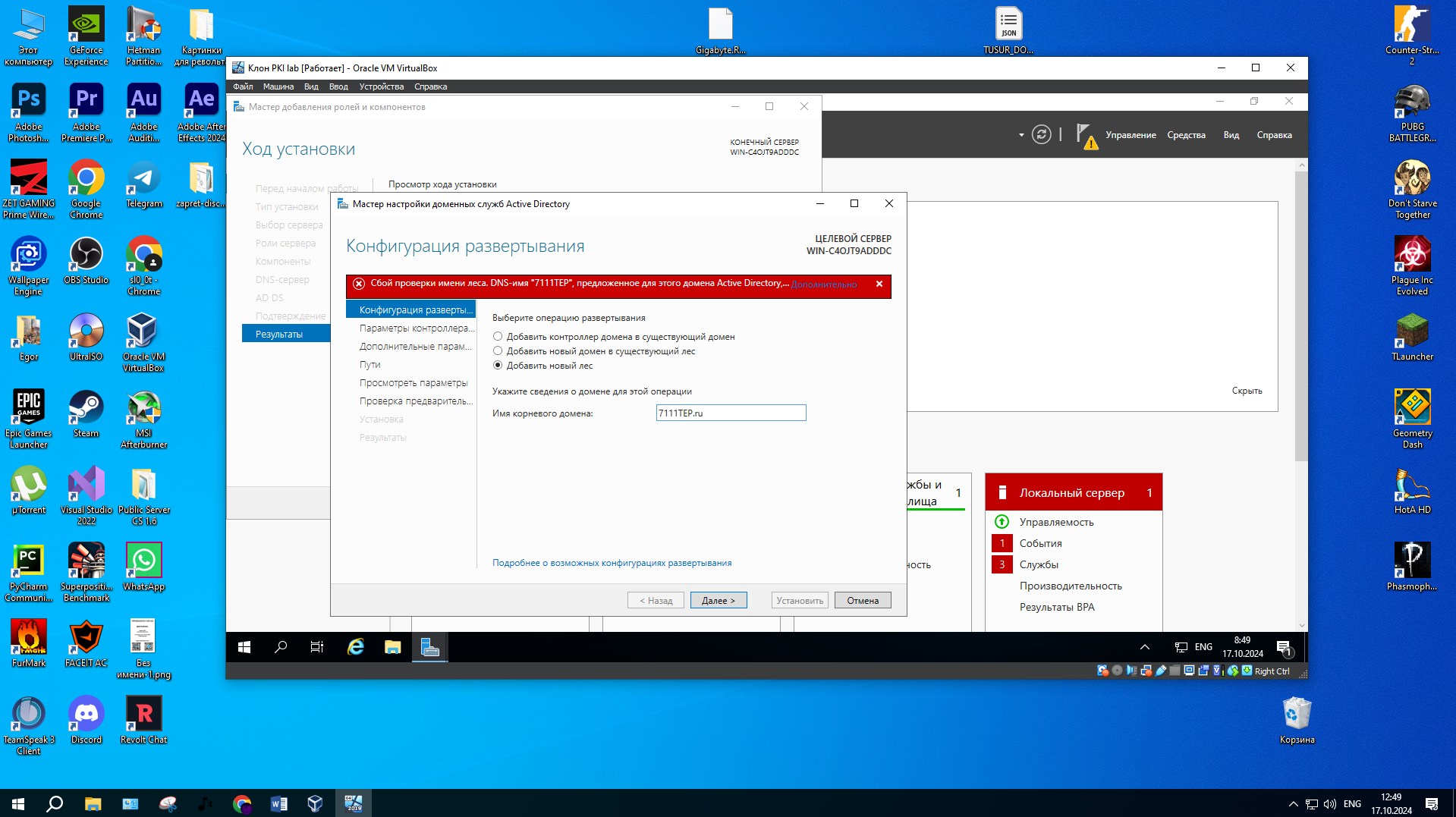Image resolution: width=1456 pixels, height=817 pixels.
Task: Show hidden icons in host system tray
Action: pyautogui.click(x=1293, y=803)
